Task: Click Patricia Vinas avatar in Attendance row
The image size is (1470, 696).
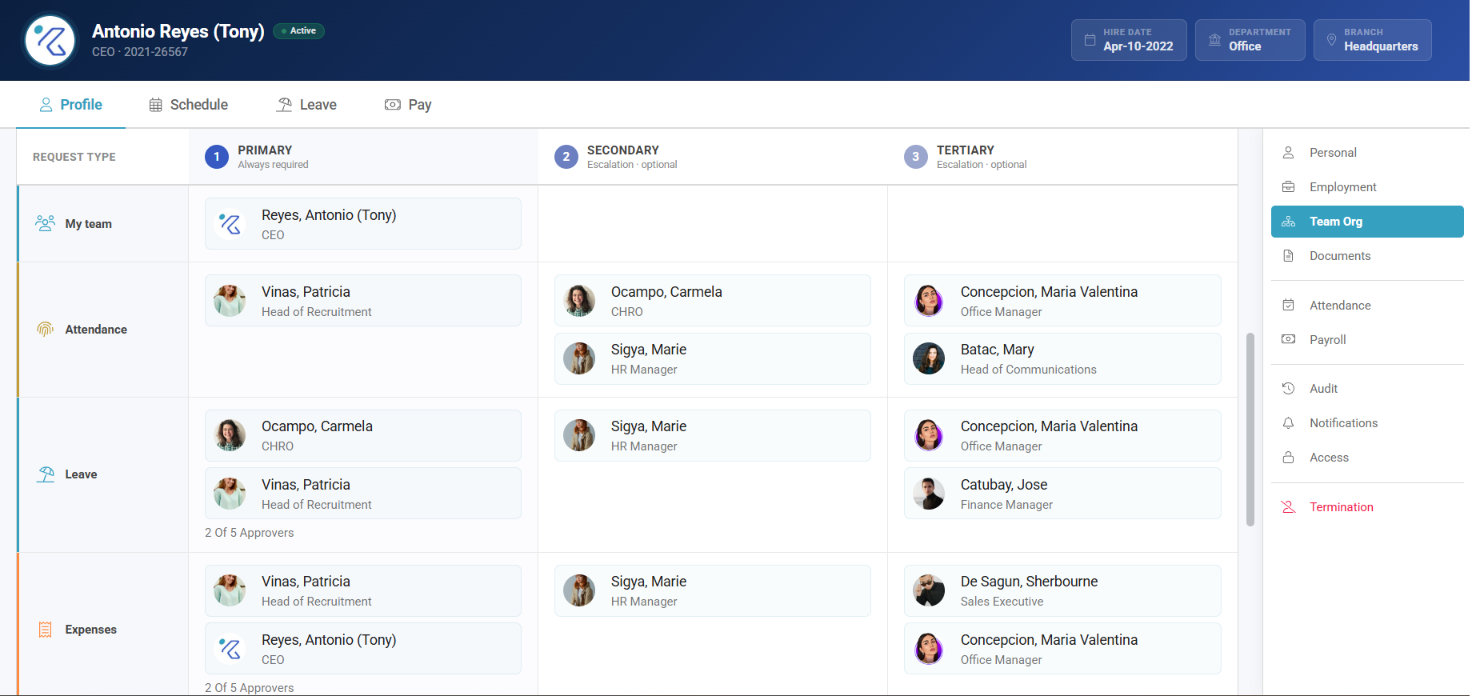Action: (x=229, y=301)
